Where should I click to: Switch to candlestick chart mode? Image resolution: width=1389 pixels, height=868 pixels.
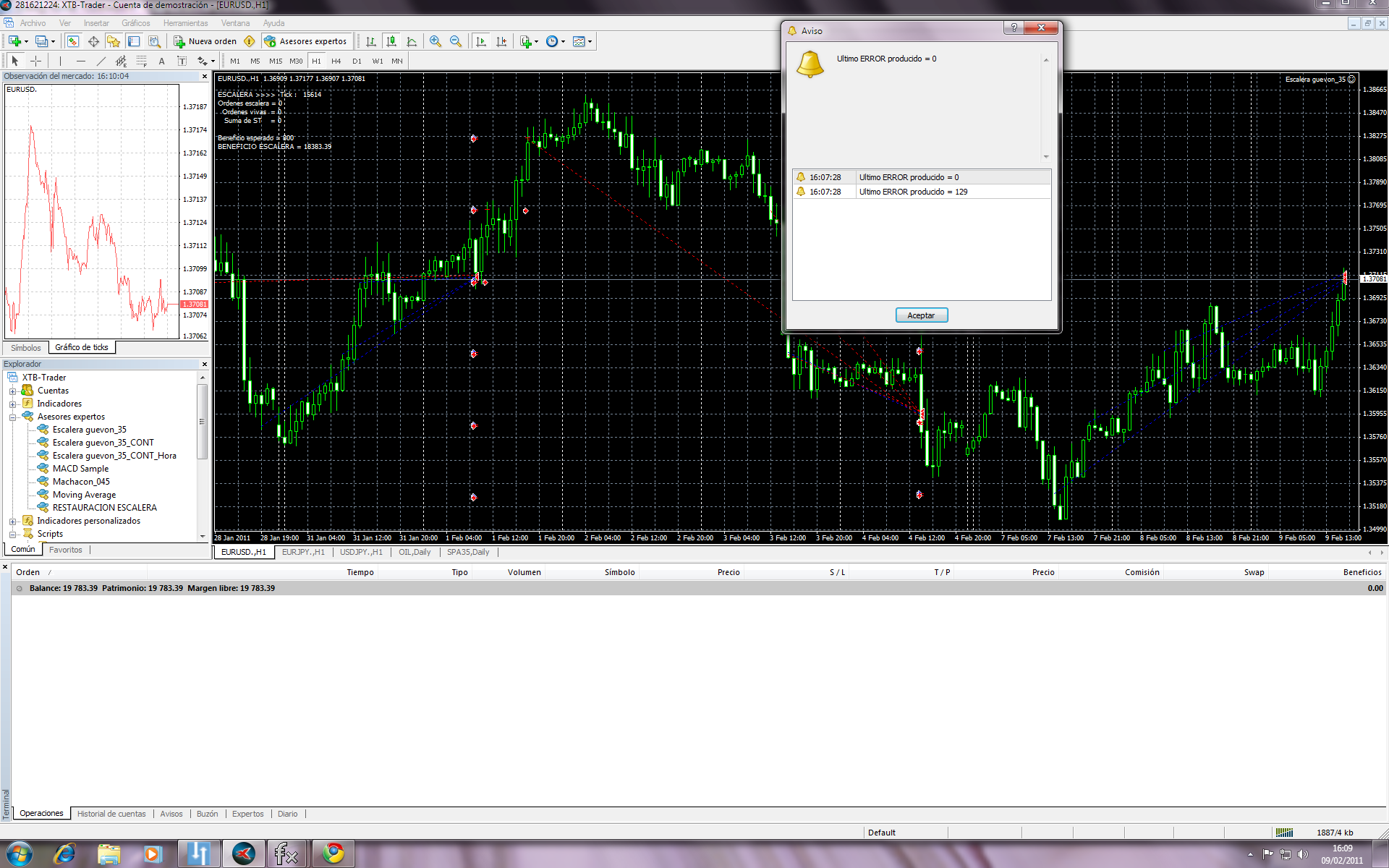[391, 41]
